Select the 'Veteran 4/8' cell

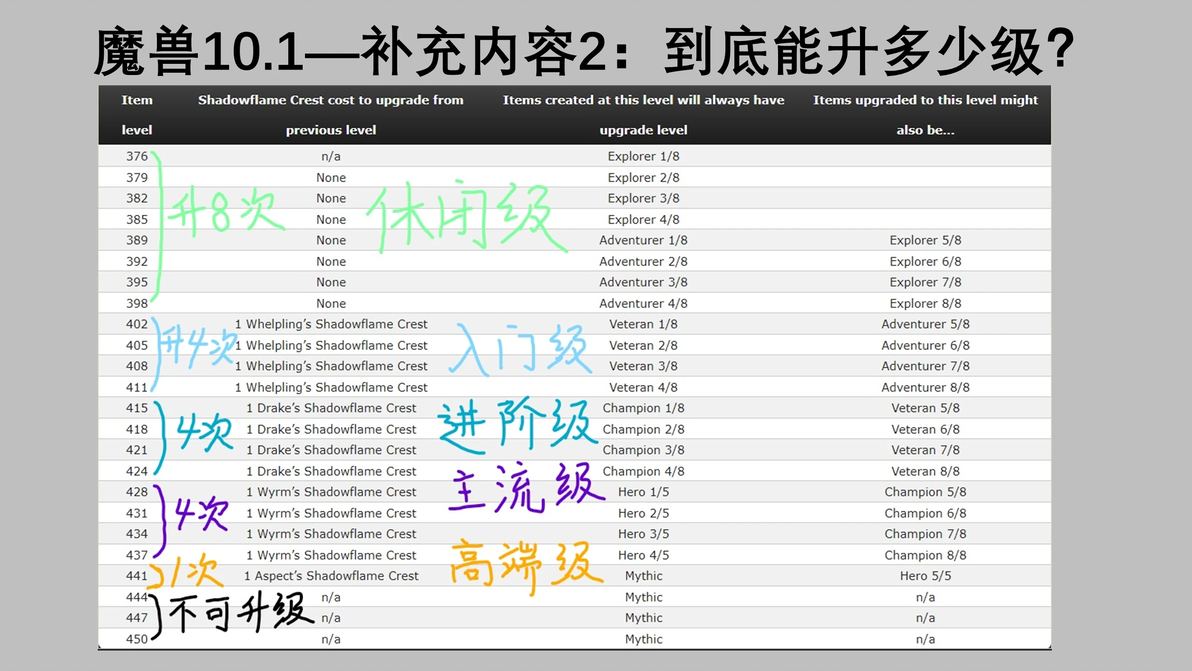pyautogui.click(x=643, y=388)
